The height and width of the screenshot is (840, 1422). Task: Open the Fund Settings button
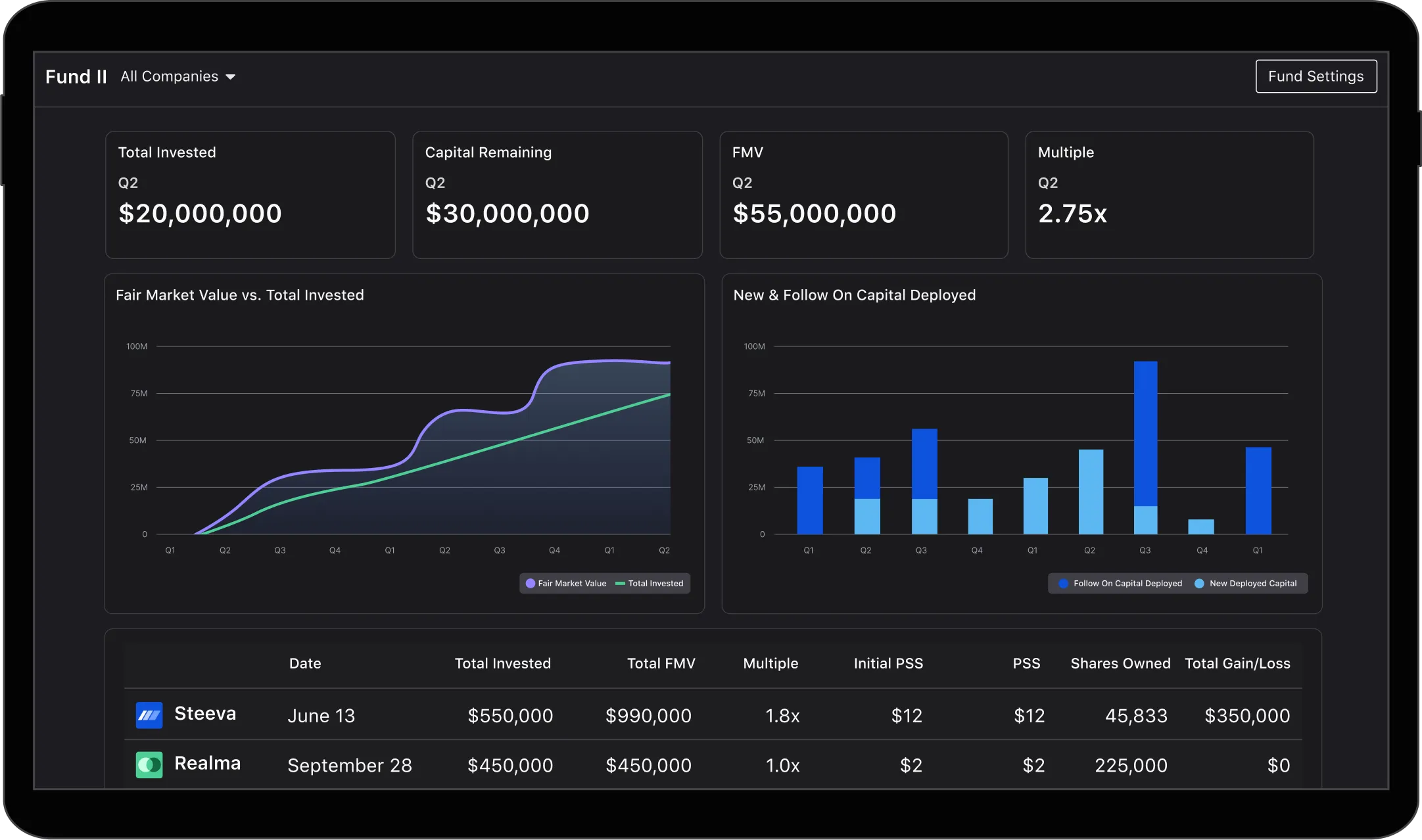click(1315, 76)
